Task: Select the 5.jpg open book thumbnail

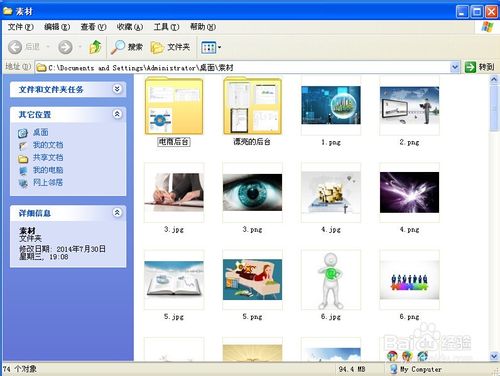Action: tap(174, 279)
